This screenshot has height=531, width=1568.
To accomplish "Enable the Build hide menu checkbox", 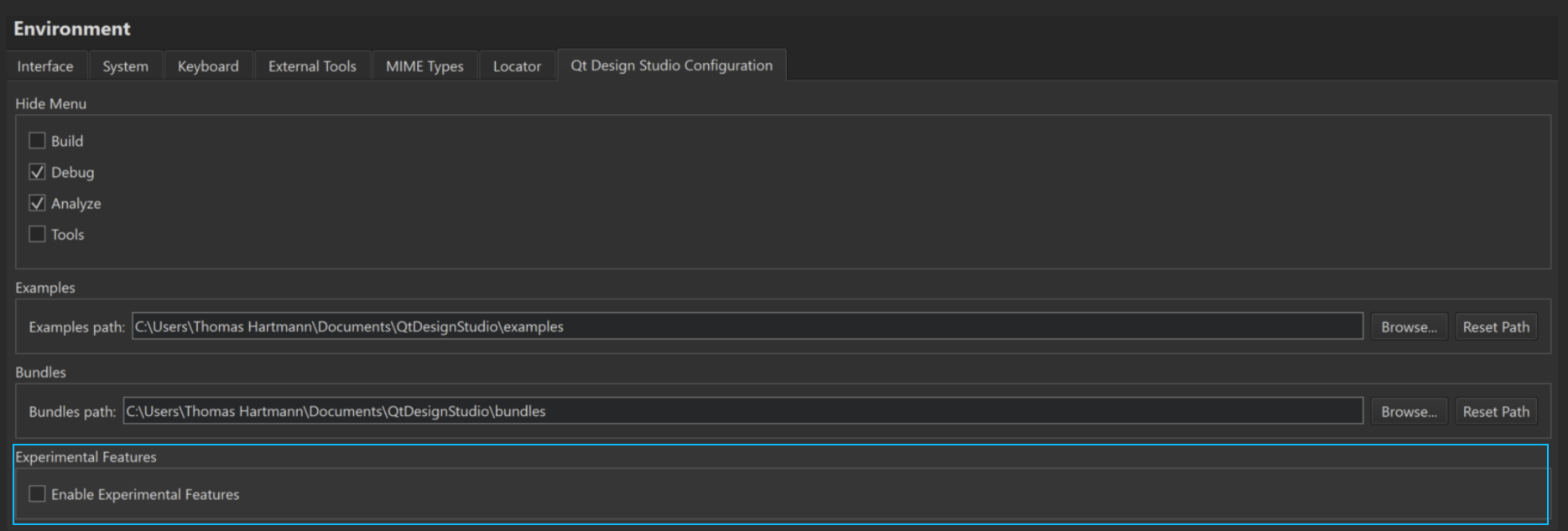I will 38,141.
